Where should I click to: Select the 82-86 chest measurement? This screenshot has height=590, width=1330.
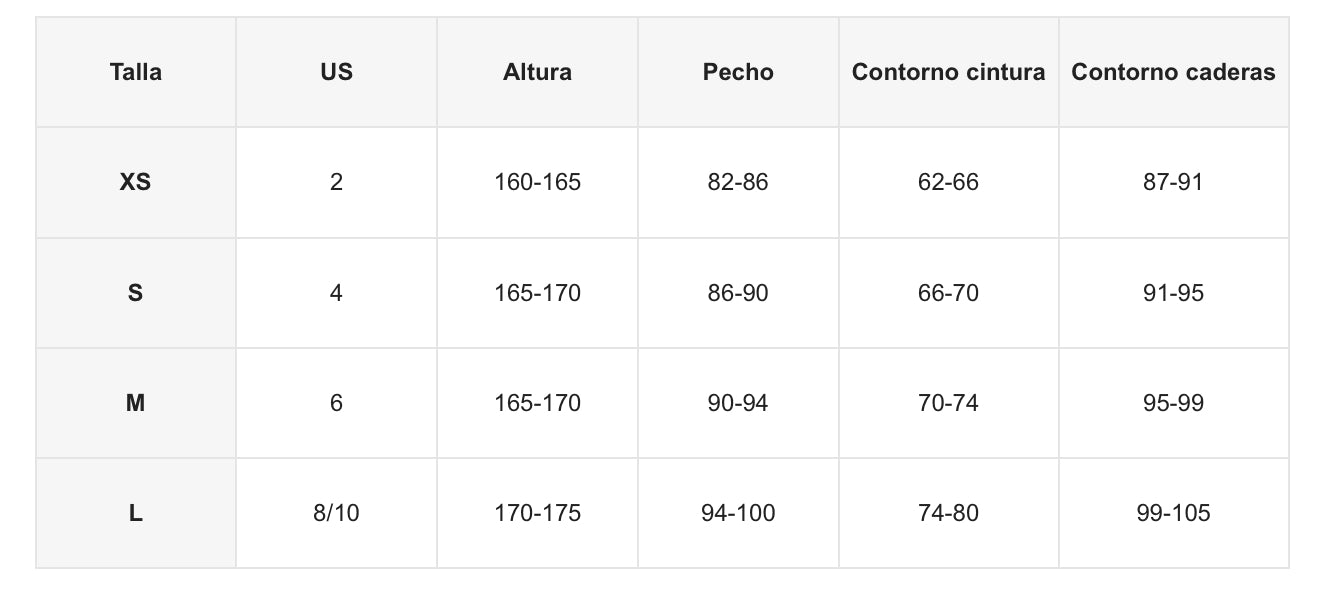738,182
